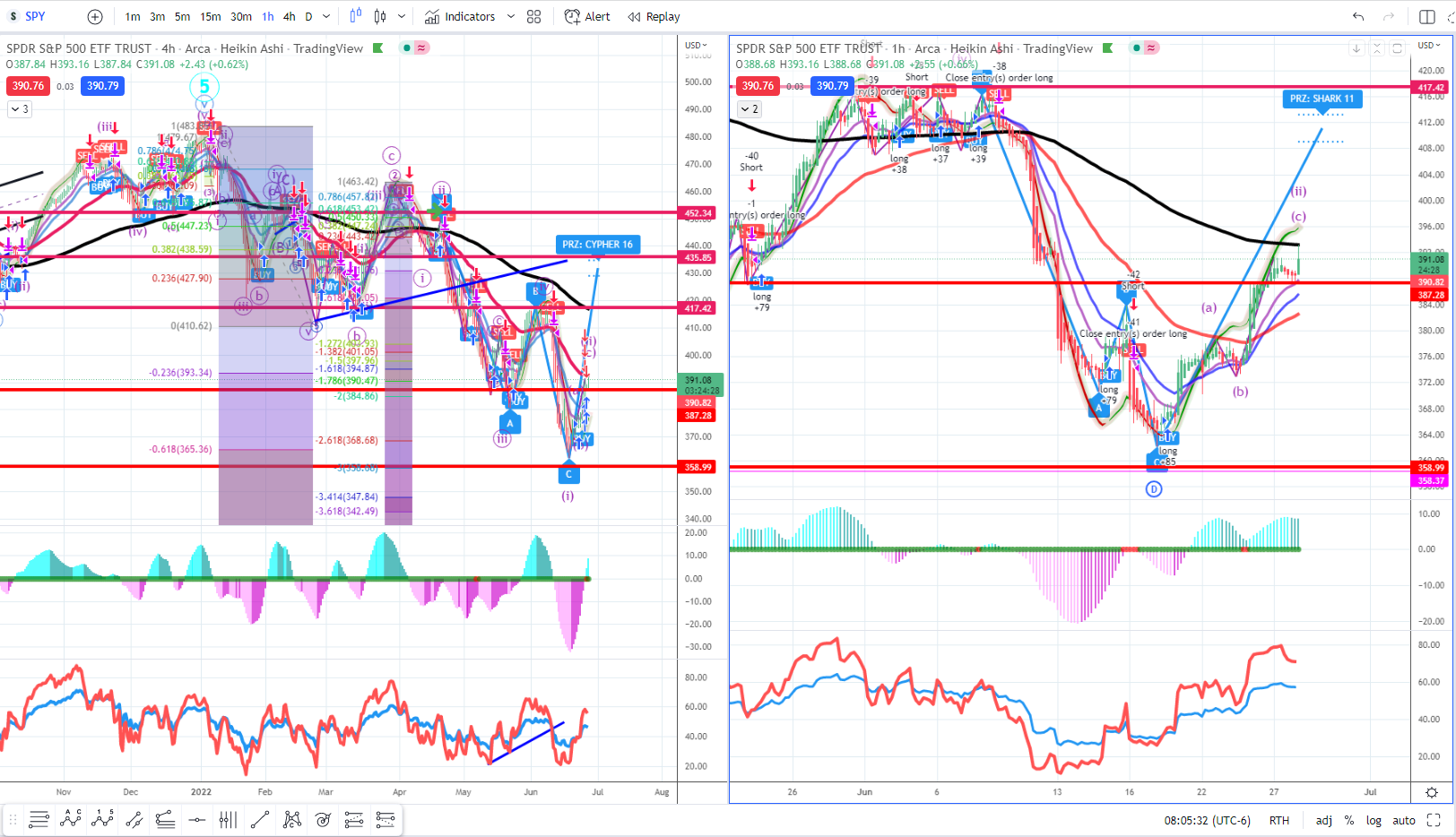This screenshot has height=837, width=1456.
Task: Select the ABC pattern drawing tool
Action: [x=71, y=819]
